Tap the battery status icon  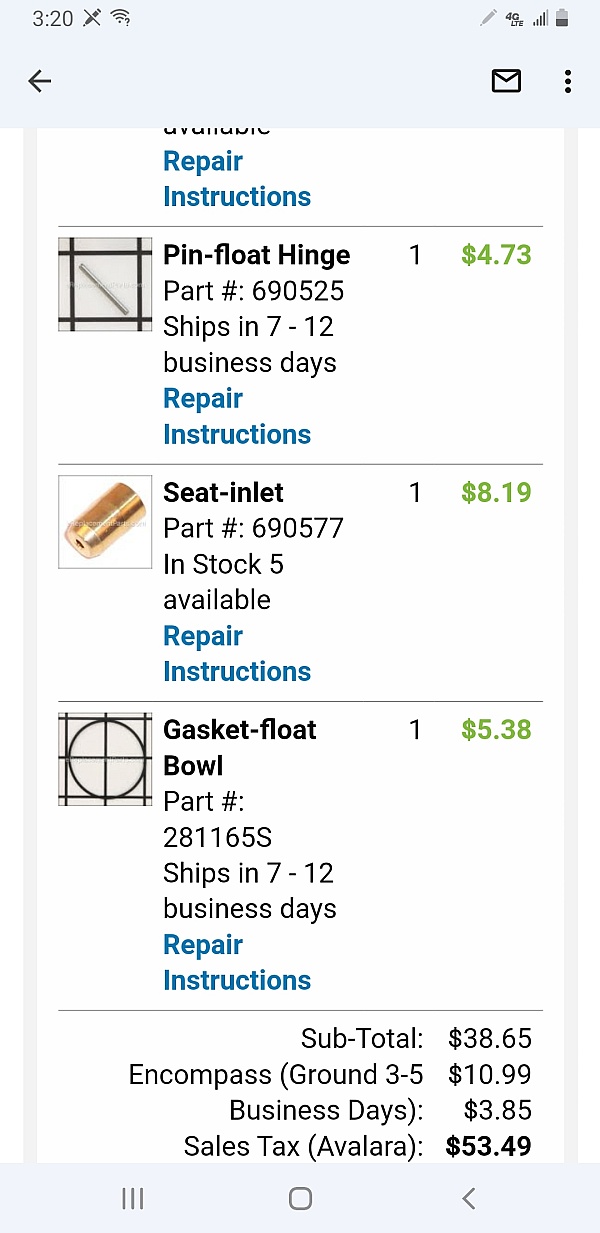pos(562,18)
